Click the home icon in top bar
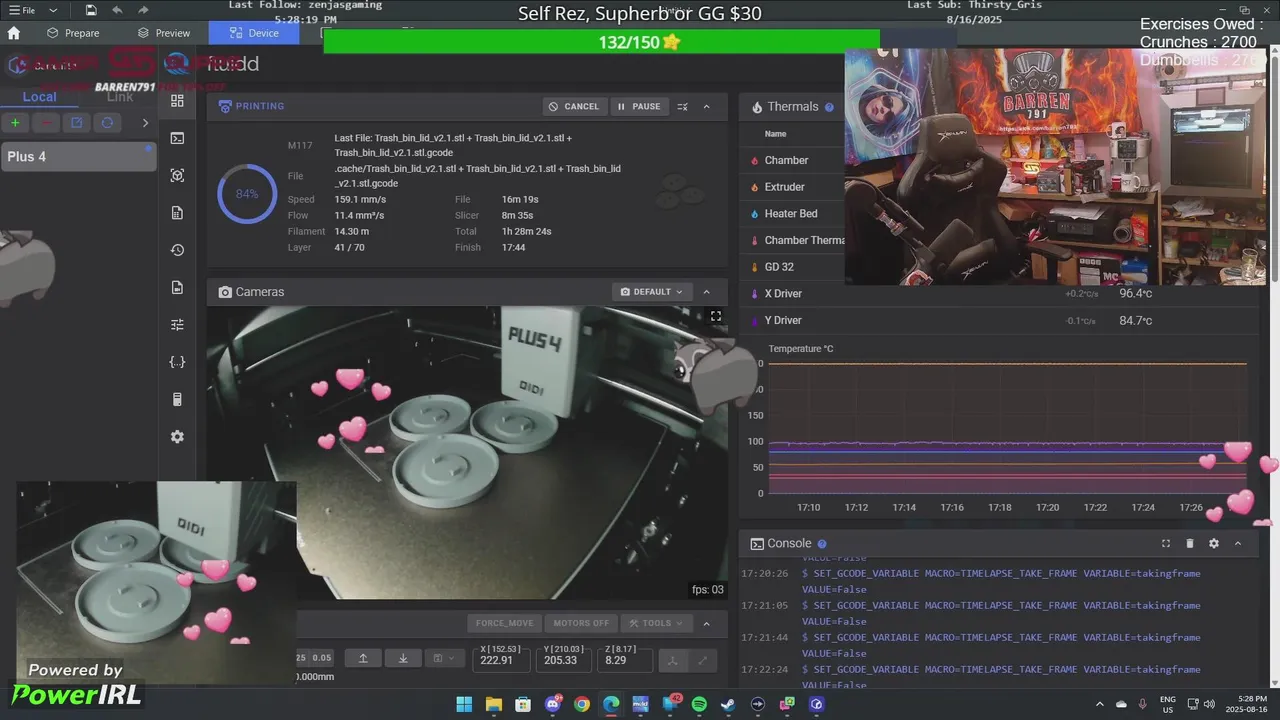This screenshot has height=720, width=1280. click(14, 33)
